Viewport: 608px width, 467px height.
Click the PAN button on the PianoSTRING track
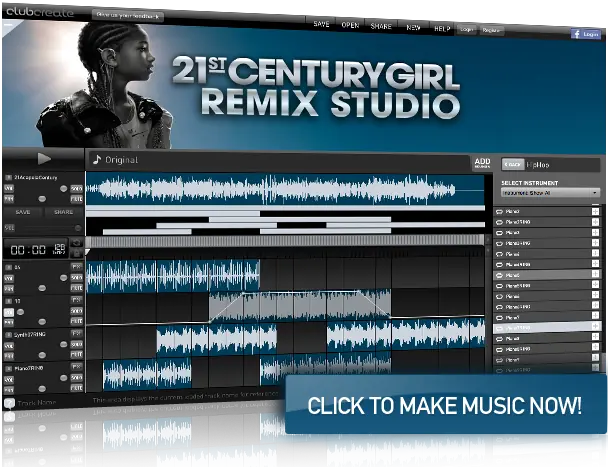point(9,389)
